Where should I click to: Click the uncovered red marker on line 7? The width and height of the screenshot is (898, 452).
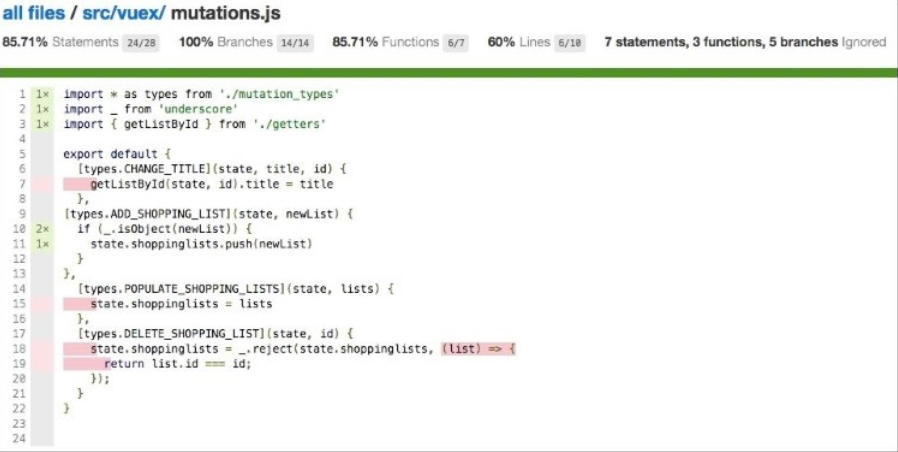pyautogui.click(x=43, y=184)
